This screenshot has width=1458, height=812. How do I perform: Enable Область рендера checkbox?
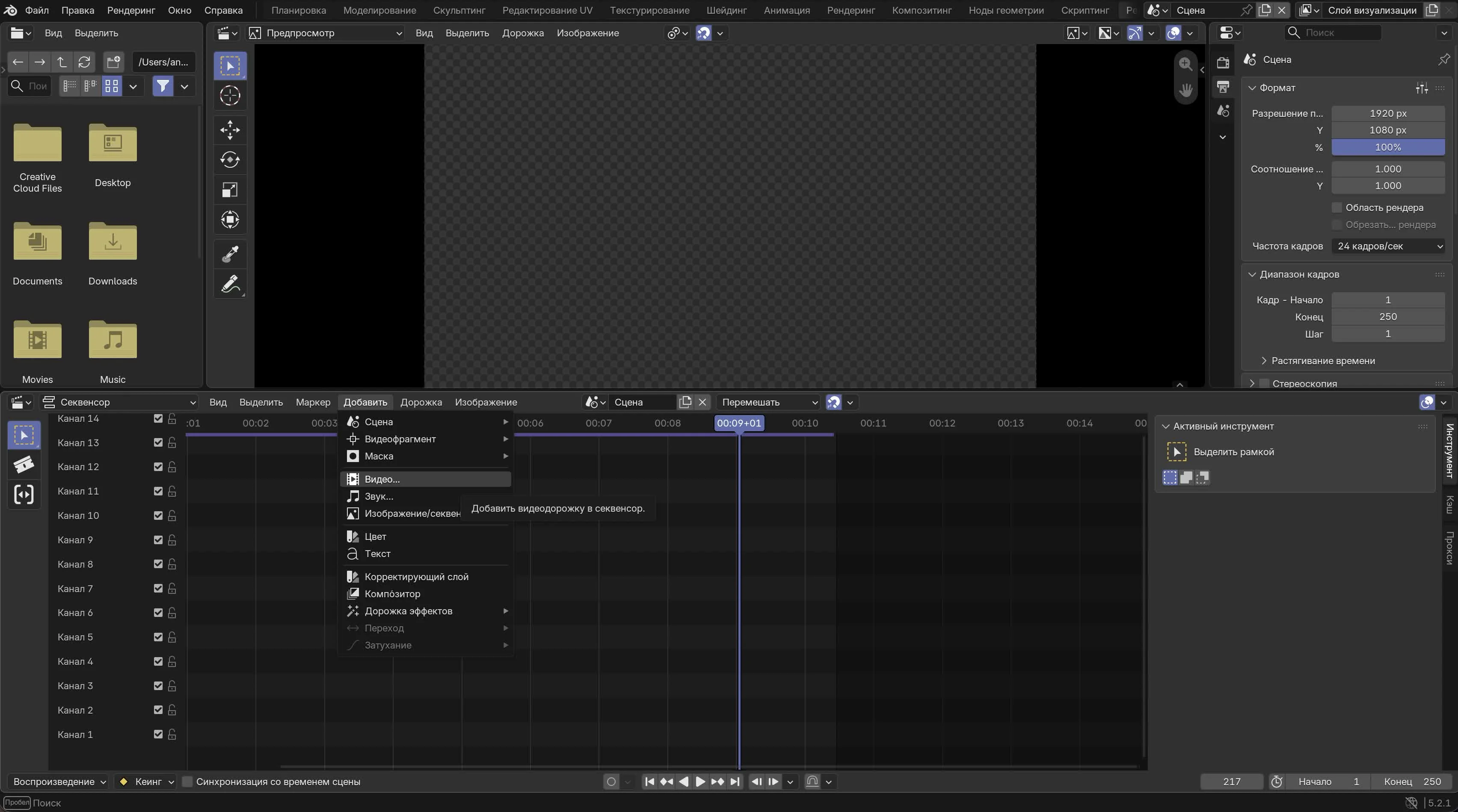pyautogui.click(x=1337, y=207)
